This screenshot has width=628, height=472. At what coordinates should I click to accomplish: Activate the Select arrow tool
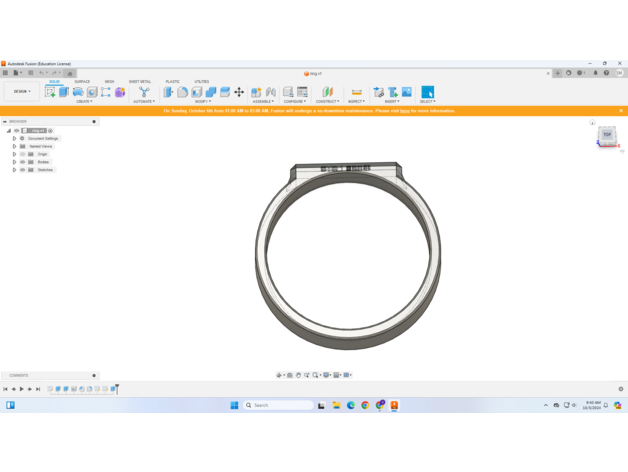pyautogui.click(x=427, y=92)
